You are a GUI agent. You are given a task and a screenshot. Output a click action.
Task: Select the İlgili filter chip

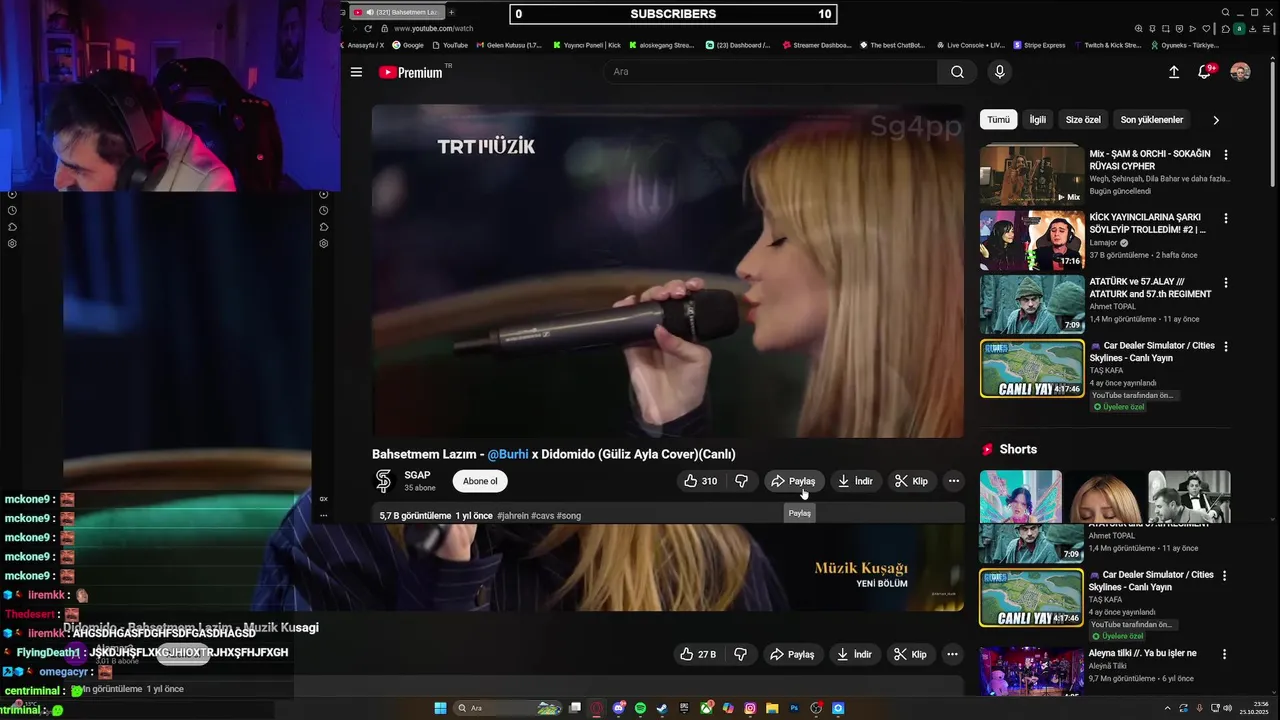pyautogui.click(x=1037, y=119)
